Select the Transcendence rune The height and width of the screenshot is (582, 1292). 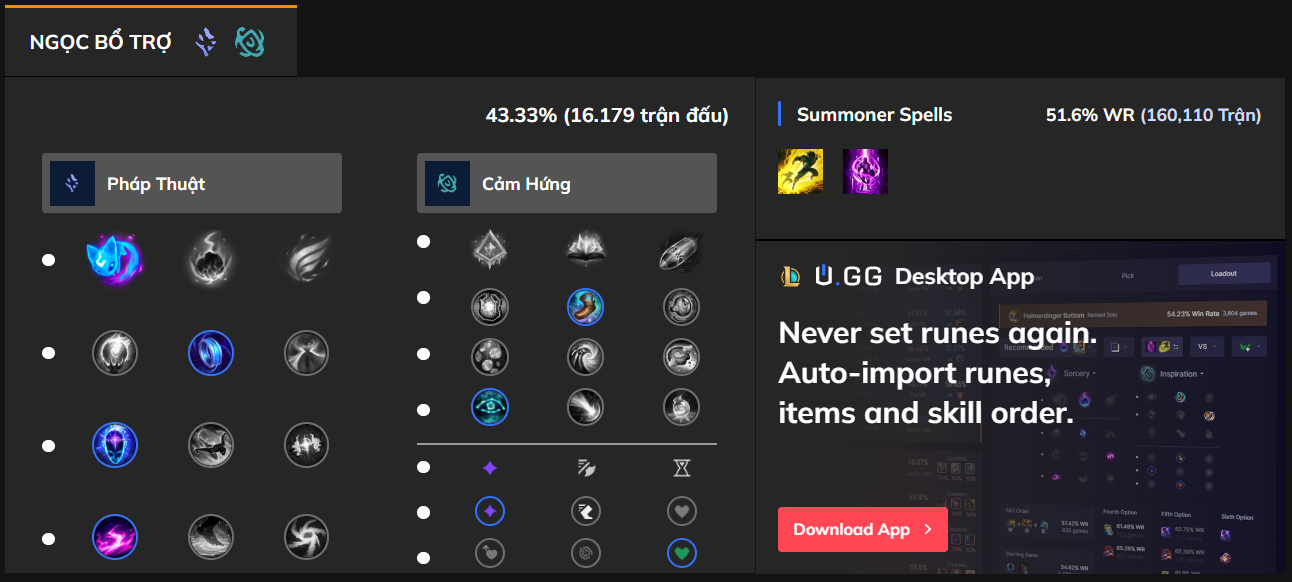(114, 445)
